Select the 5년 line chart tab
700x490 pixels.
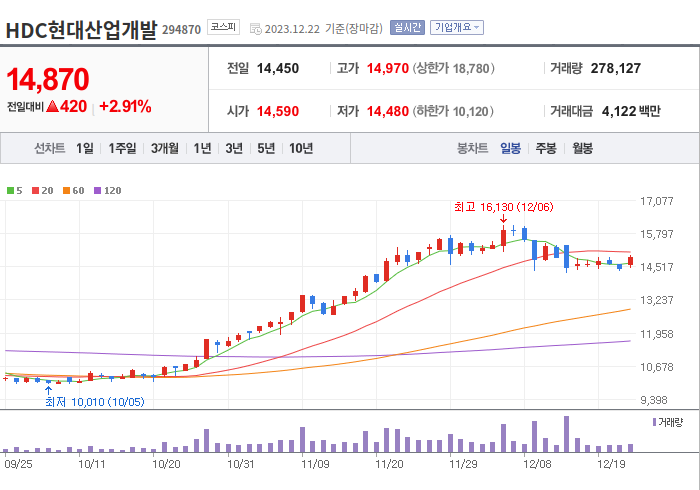click(266, 148)
